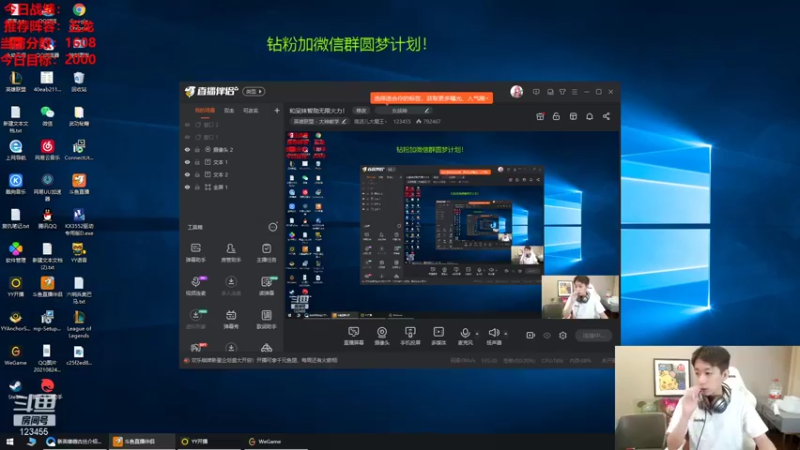Open the streamer avatar profile
Viewport: 800px width, 450px height.
516,91
